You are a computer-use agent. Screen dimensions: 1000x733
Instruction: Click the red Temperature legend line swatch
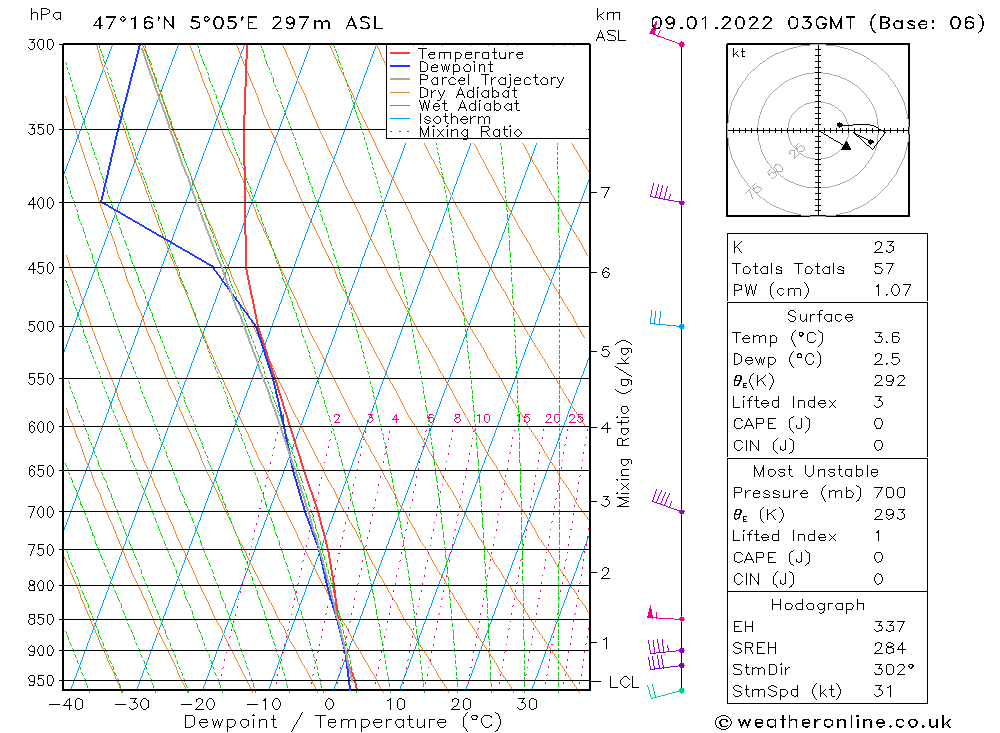399,53
